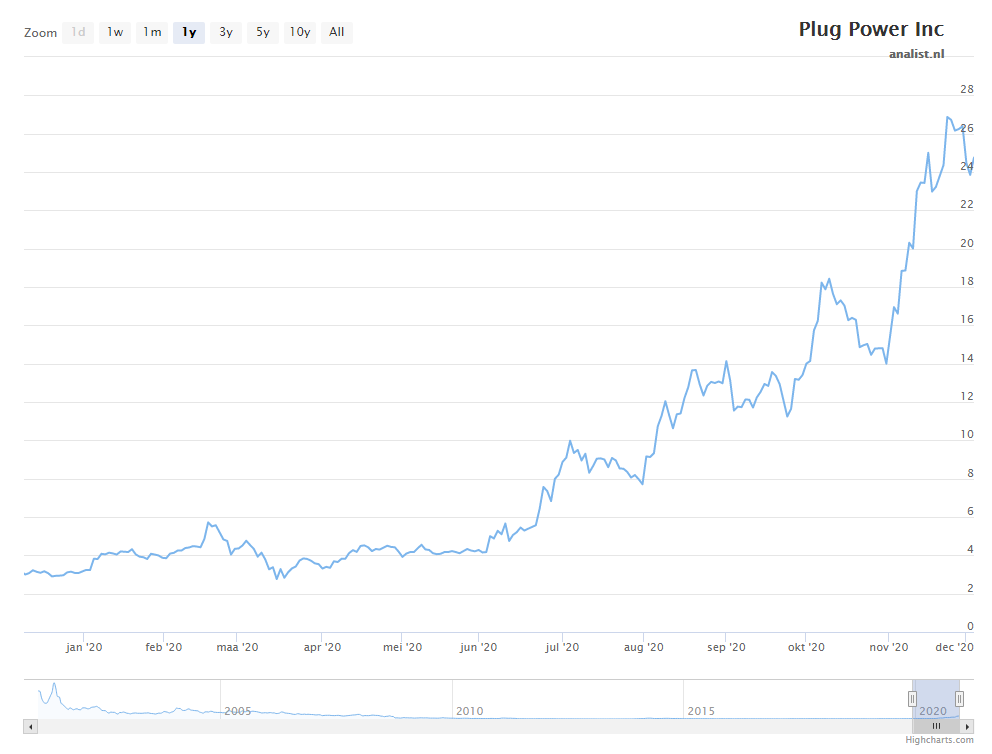This screenshot has height=754, width=992.
Task: Click the Zoom label text
Action: click(x=40, y=33)
